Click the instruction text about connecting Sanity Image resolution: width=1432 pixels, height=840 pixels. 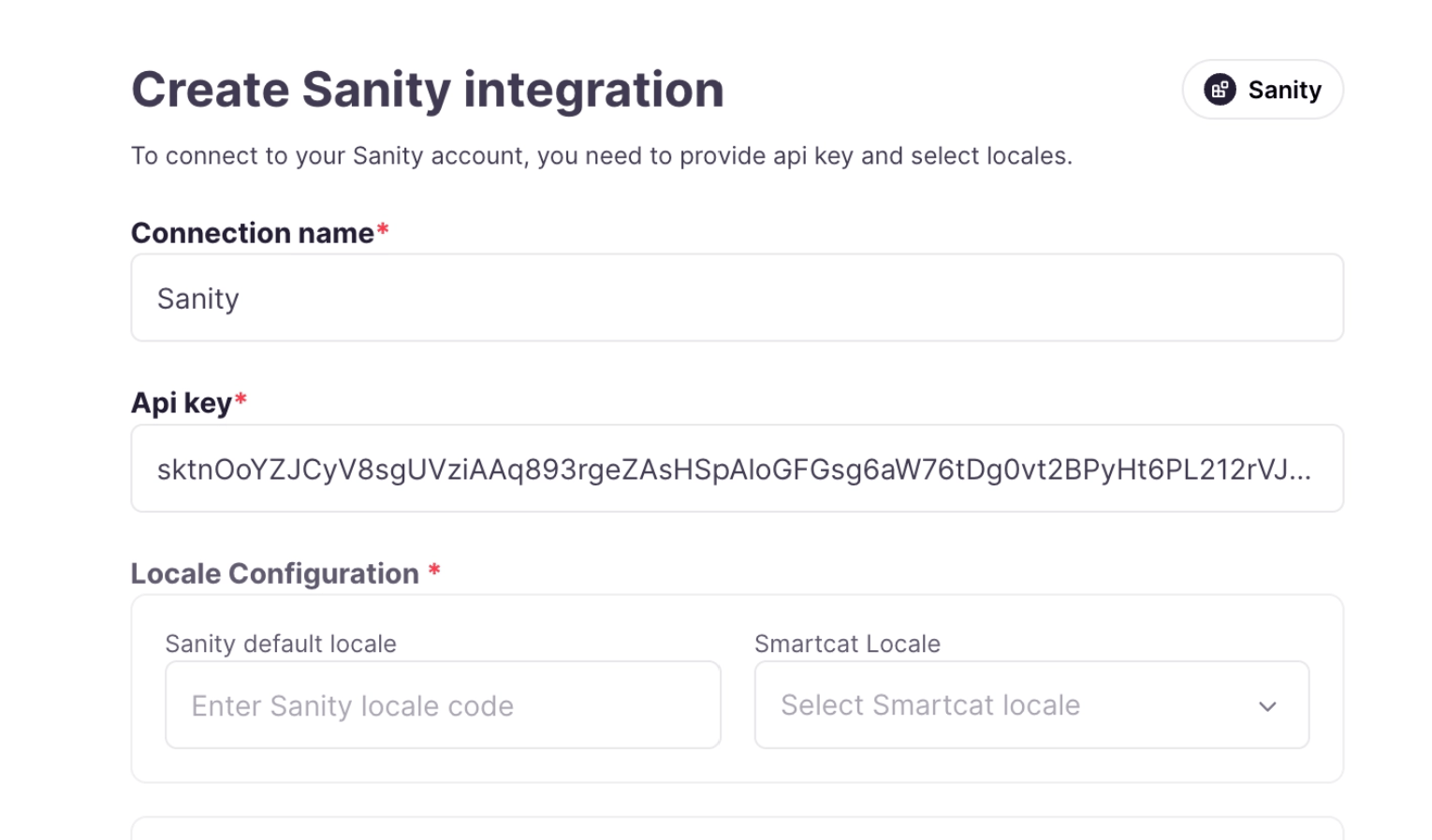603,156
